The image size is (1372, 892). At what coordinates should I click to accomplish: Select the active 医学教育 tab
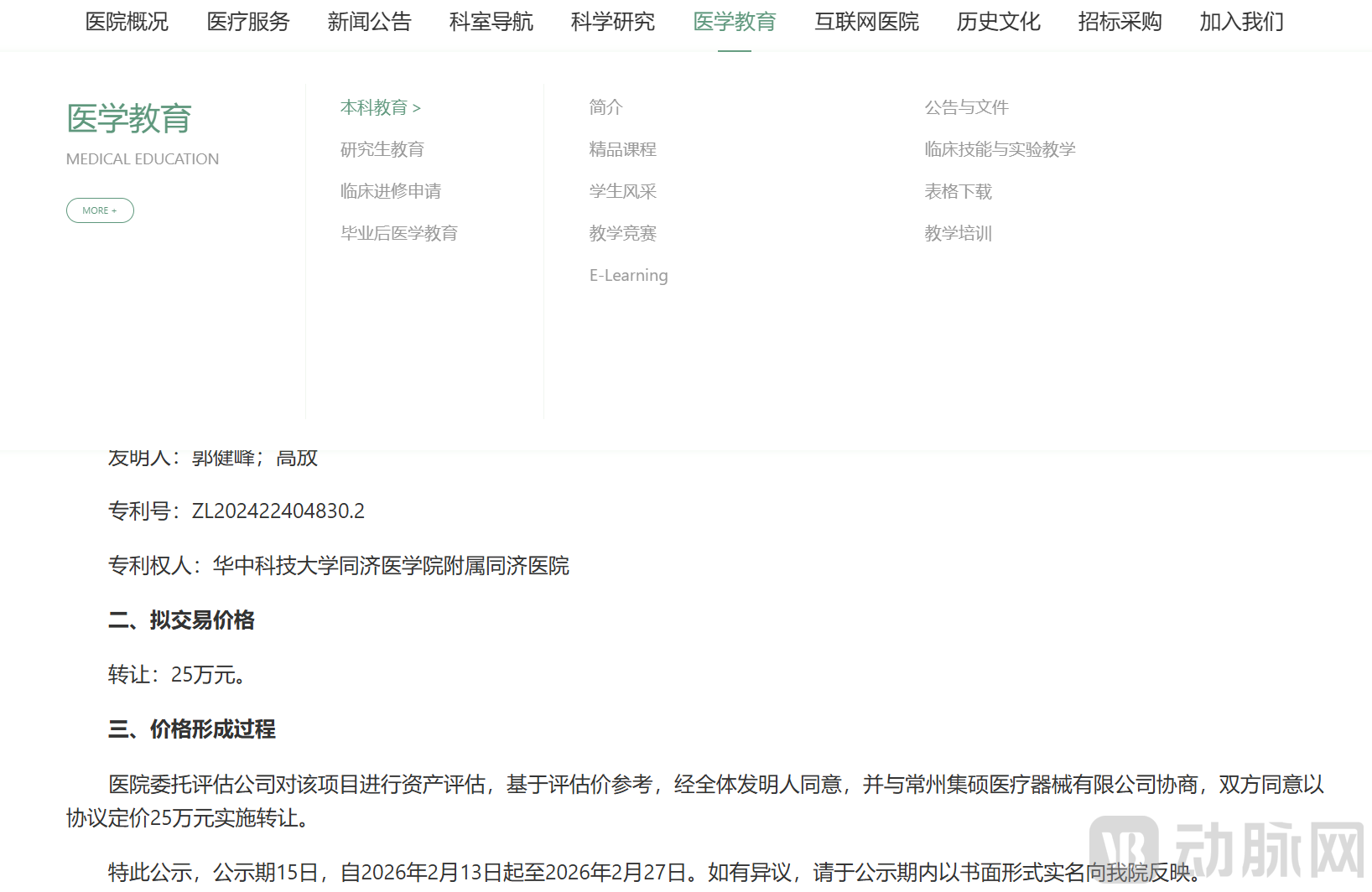pos(734,22)
